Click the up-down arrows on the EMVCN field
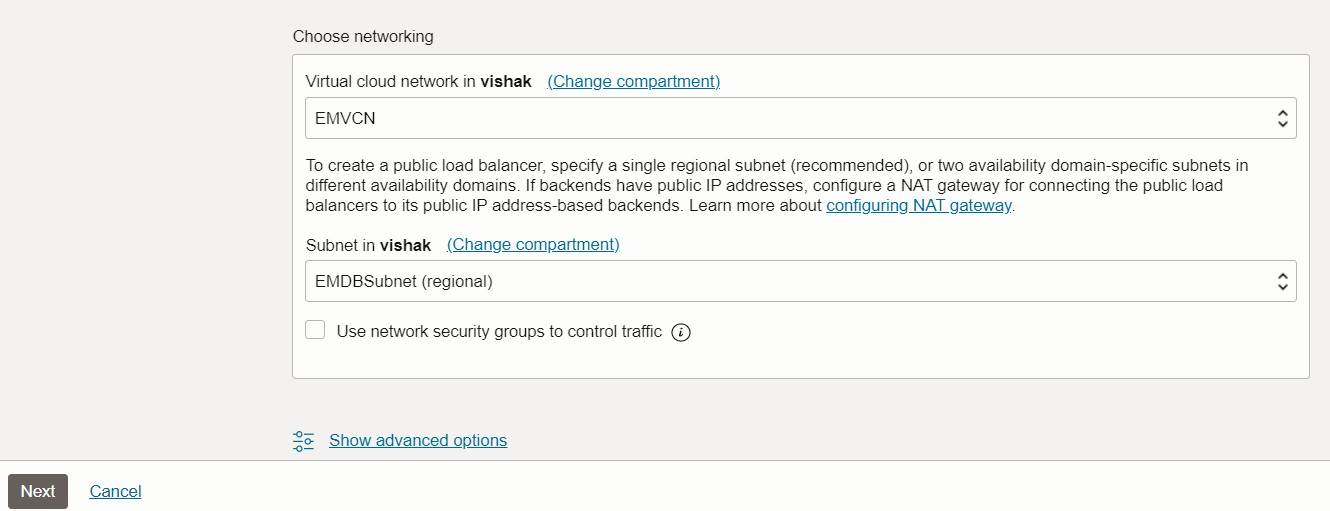Viewport: 1330px width, 511px height. click(1282, 119)
